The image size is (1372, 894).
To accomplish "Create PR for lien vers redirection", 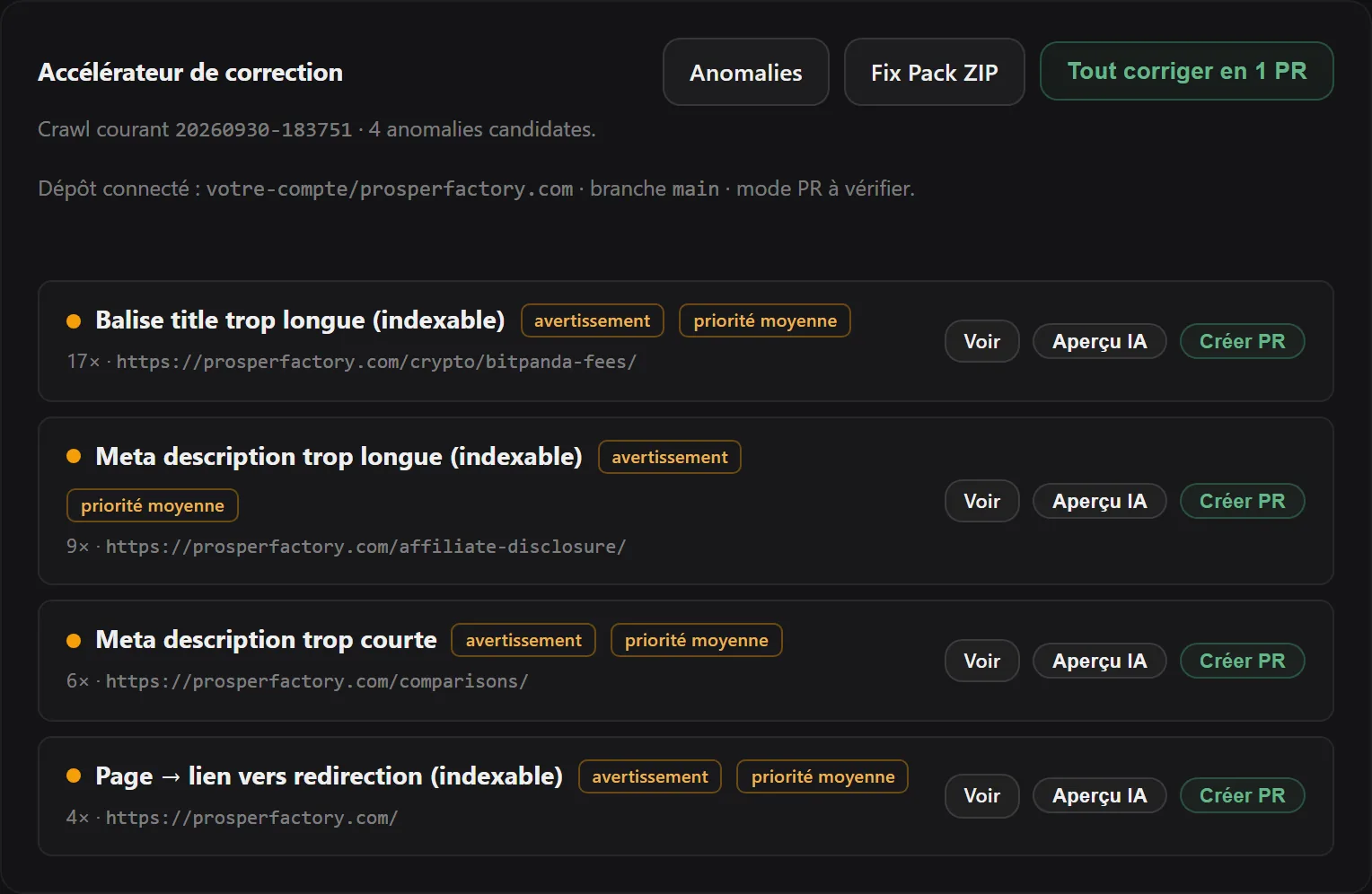I will click(x=1242, y=795).
